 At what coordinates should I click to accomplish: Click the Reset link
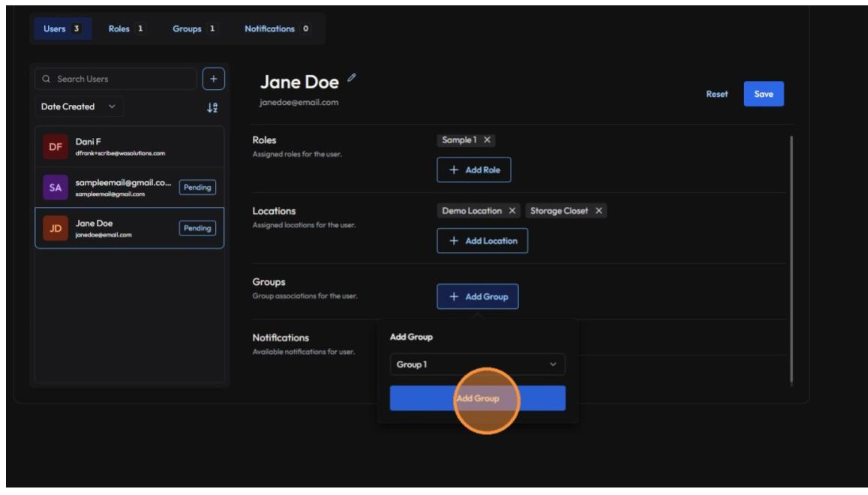click(717, 94)
